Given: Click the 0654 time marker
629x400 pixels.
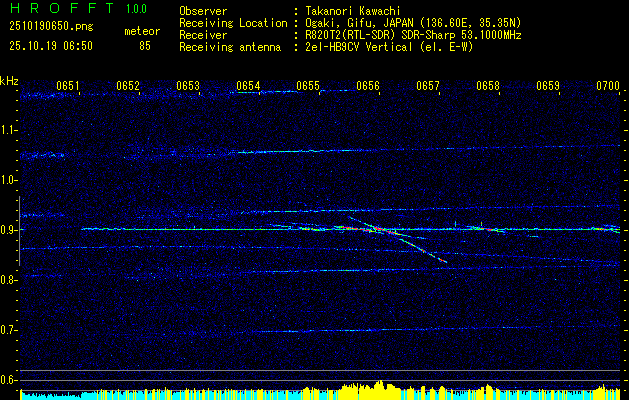Looking at the screenshot, I should tap(248, 86).
